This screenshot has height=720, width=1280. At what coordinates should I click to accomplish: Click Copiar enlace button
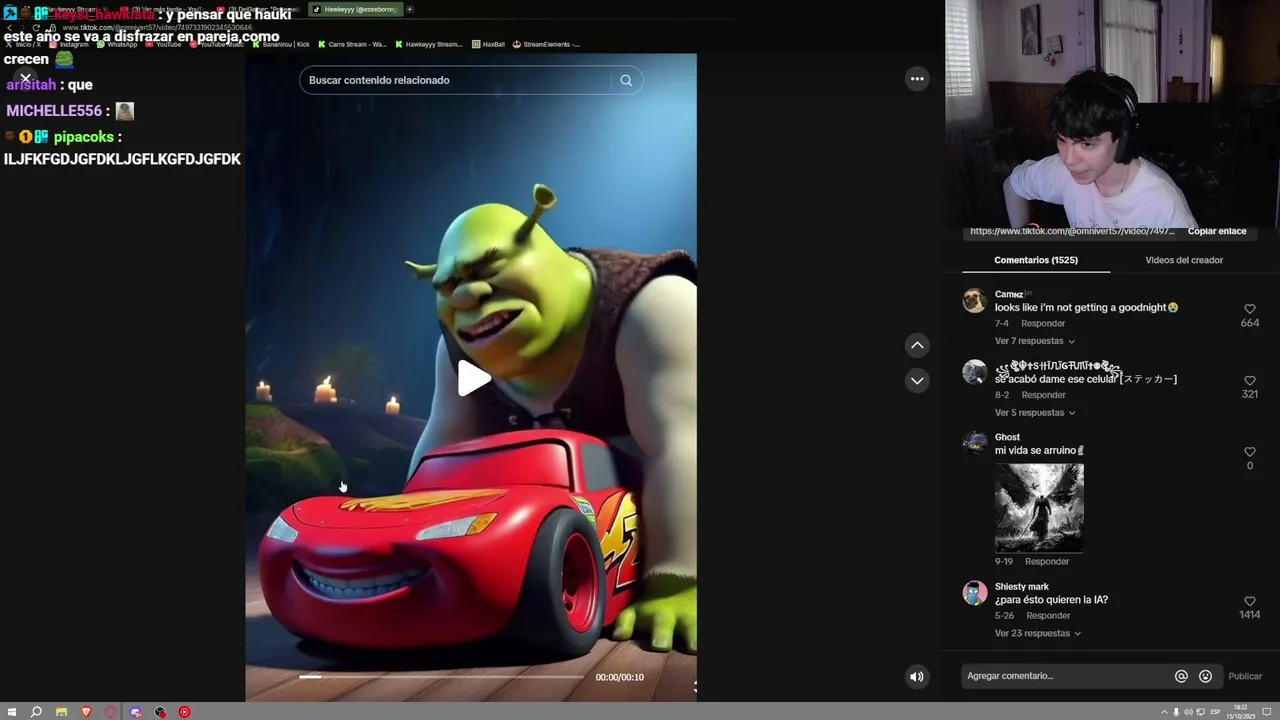[1217, 231]
